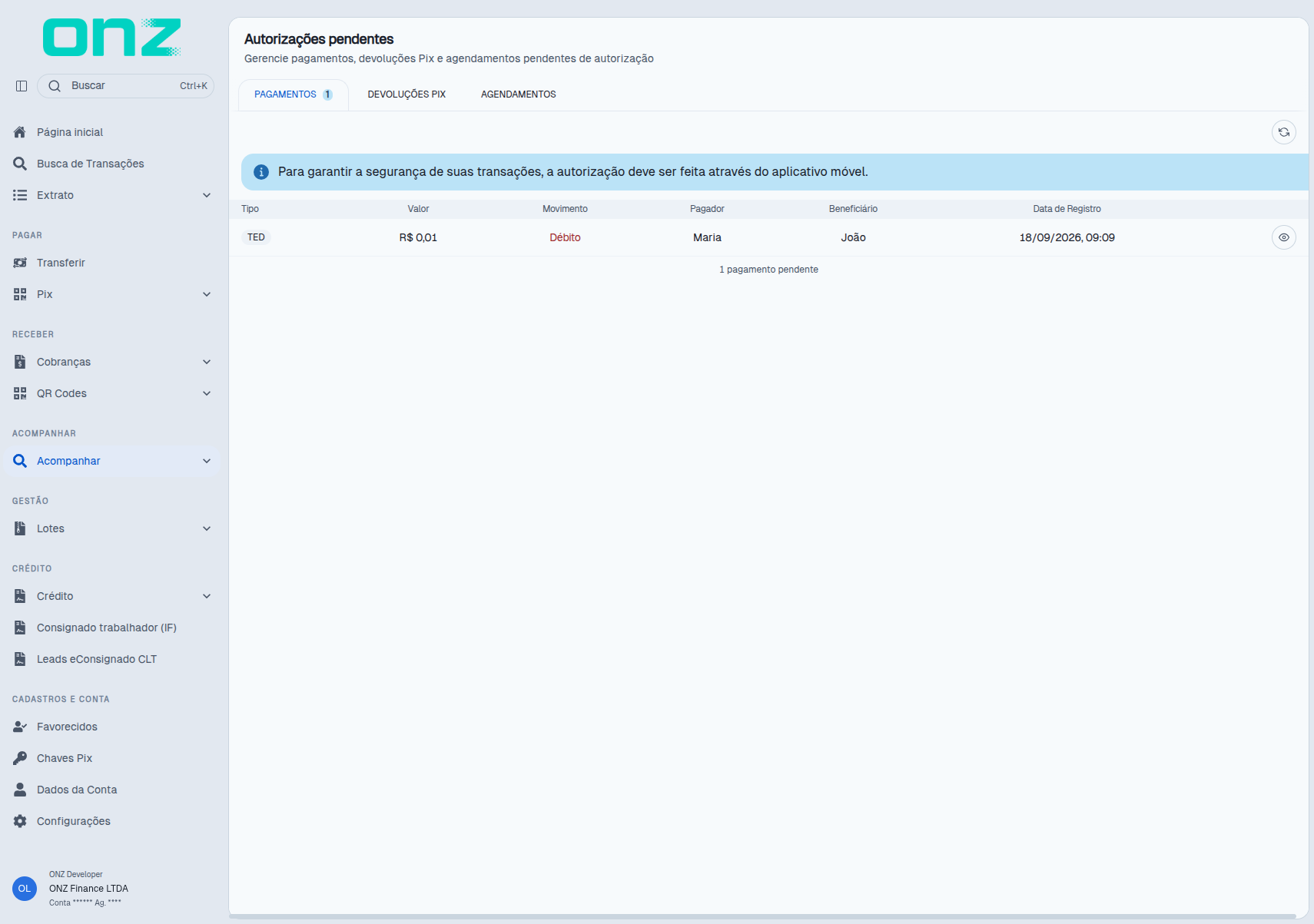Click the QR icon next to QR Codes
The height and width of the screenshot is (924, 1314).
[x=20, y=393]
